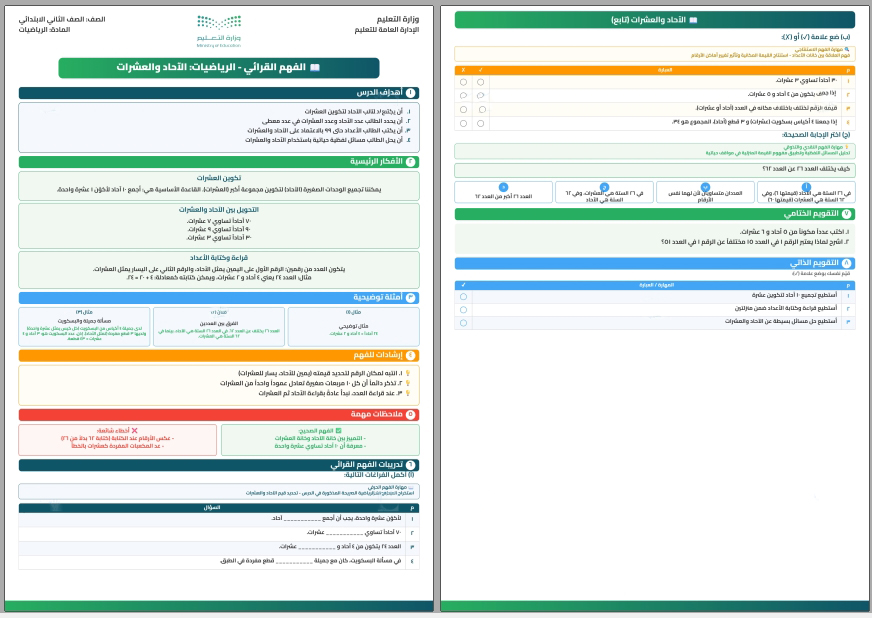The width and height of the screenshot is (872, 618).
Task: Click the Ministry of Education logo
Action: click(x=219, y=31)
